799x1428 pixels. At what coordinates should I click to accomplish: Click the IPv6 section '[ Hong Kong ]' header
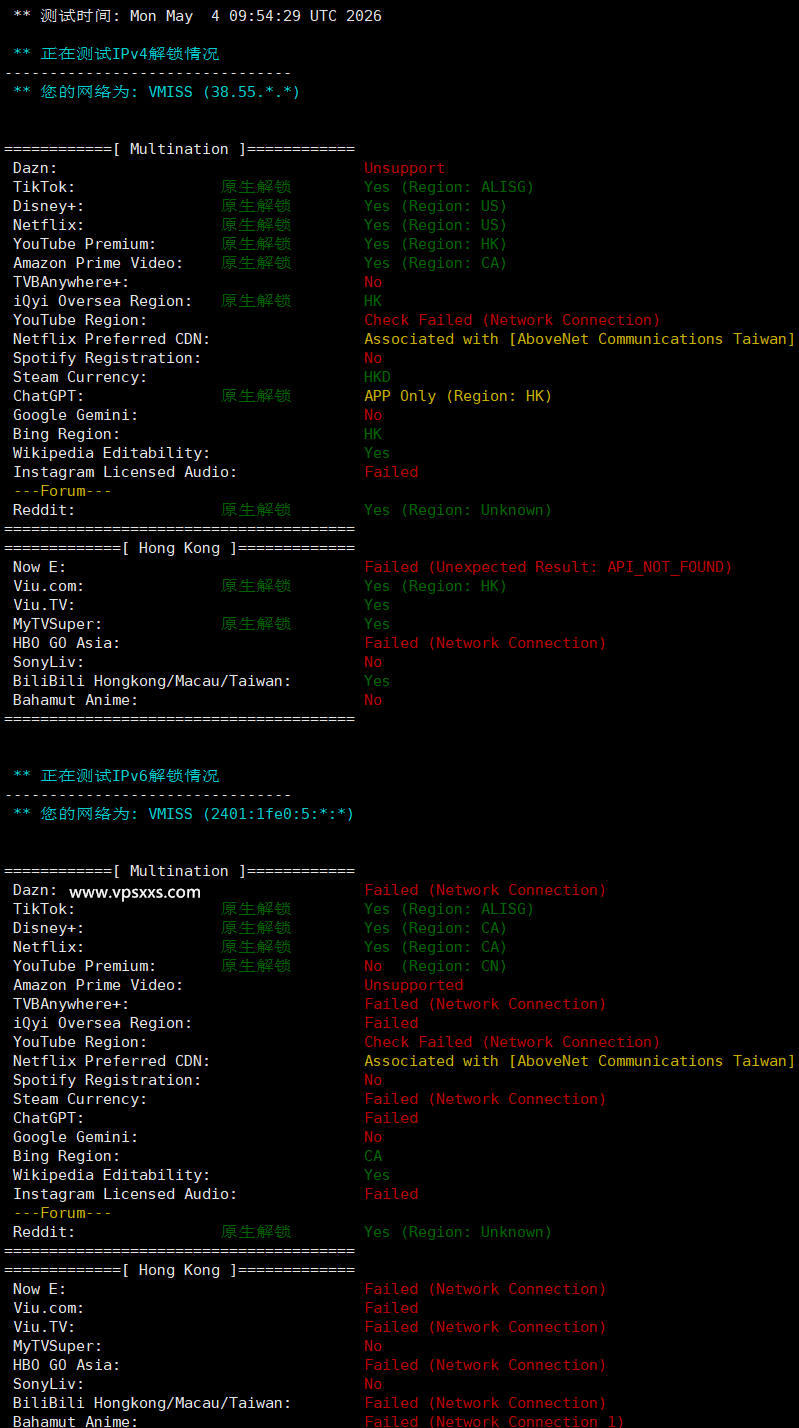coord(179,1270)
